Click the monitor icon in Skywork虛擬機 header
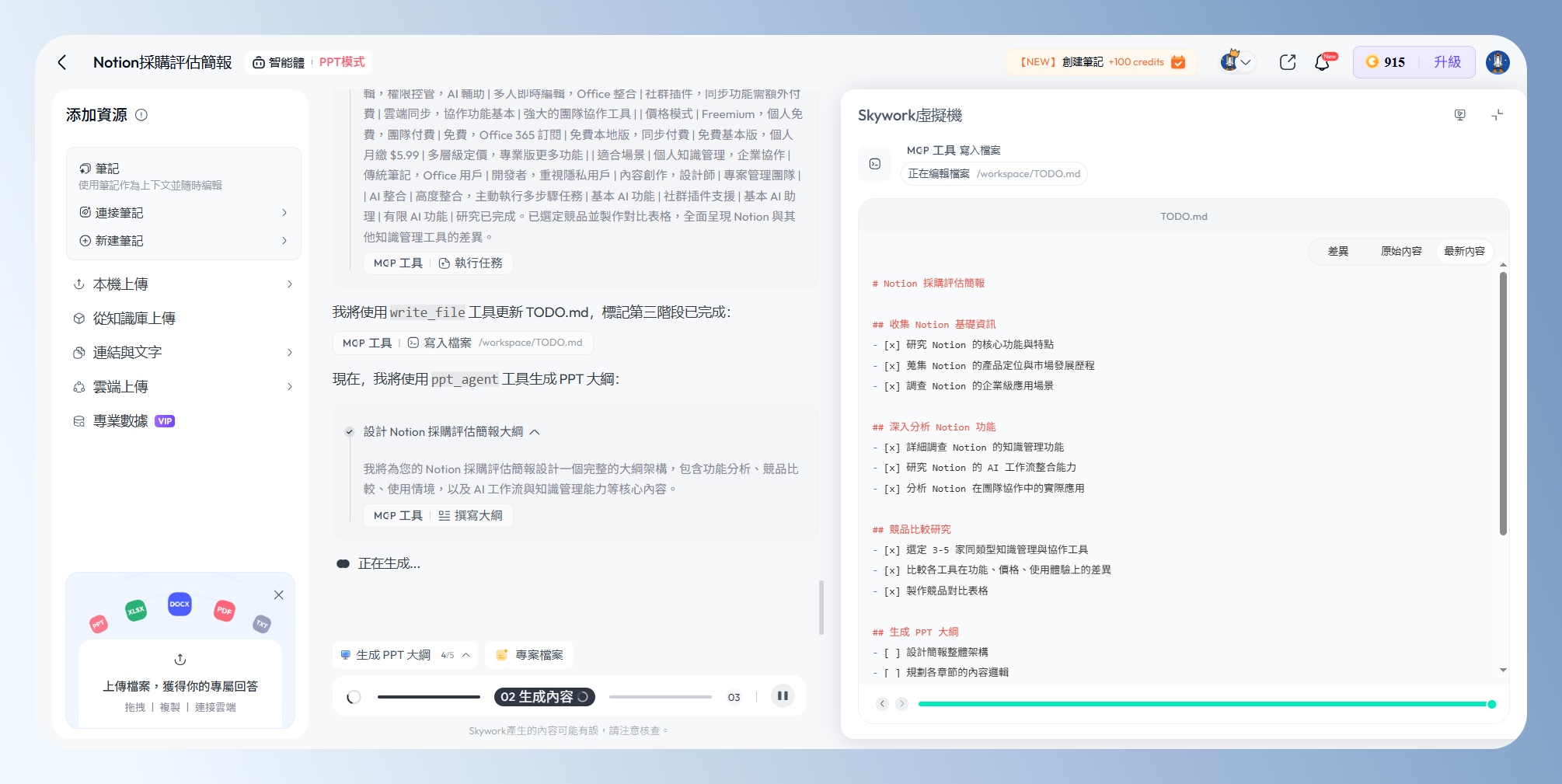This screenshot has width=1562, height=784. (x=1459, y=115)
